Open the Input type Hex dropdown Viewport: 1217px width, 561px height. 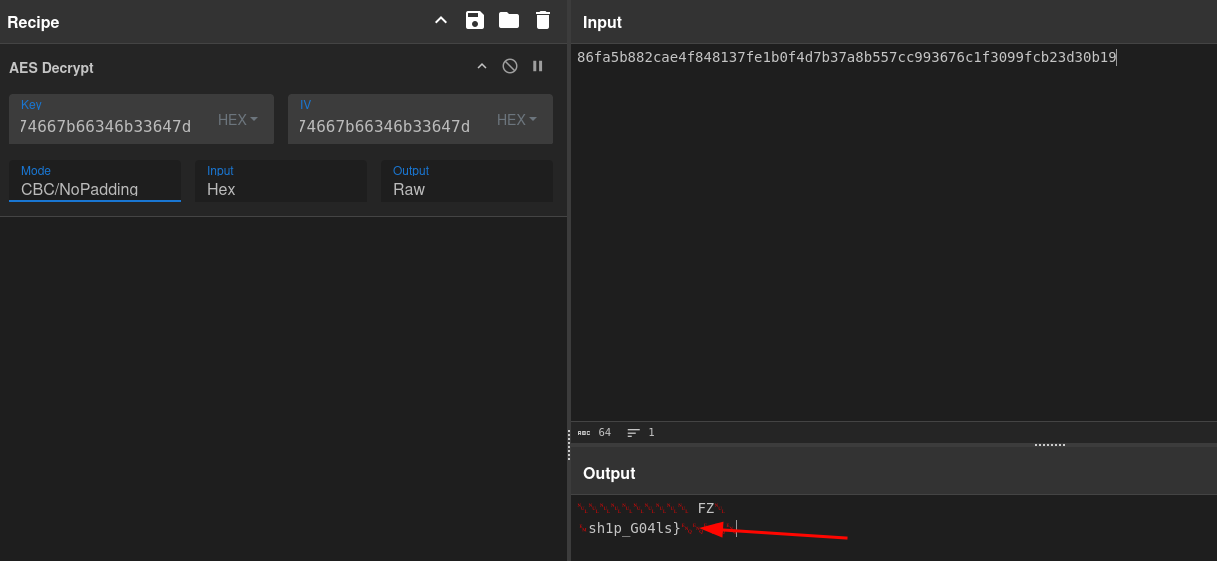(280, 189)
